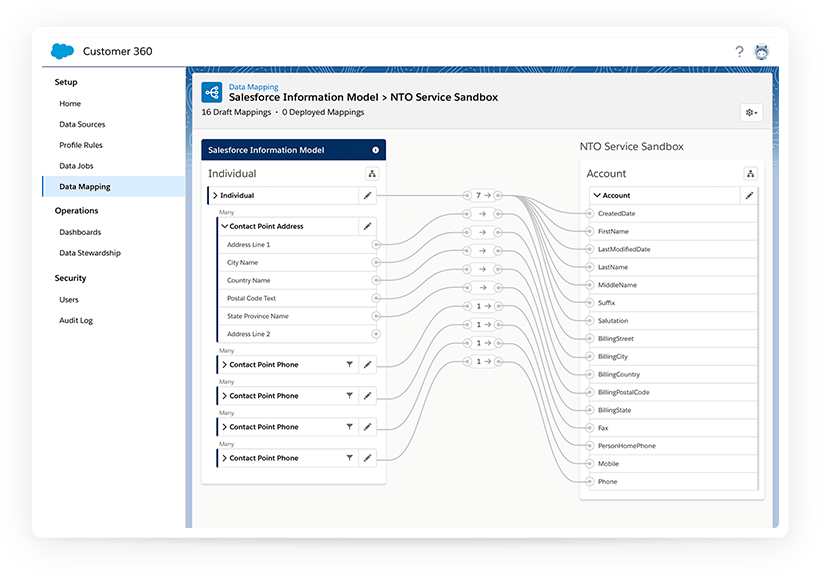
Task: Click the filter icon on first Contact Point Phone
Action: pyautogui.click(x=349, y=365)
